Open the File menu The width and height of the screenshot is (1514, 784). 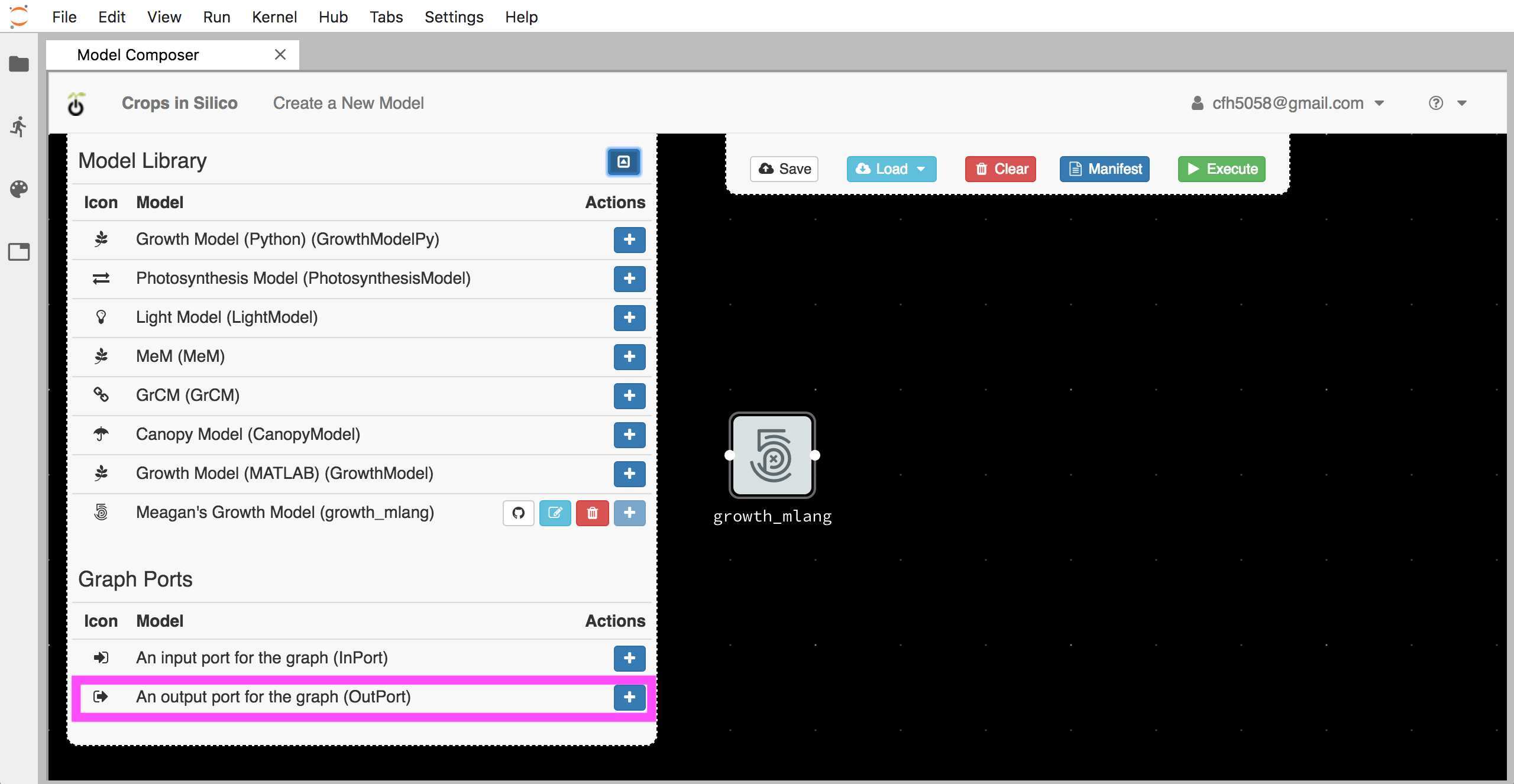pos(64,17)
